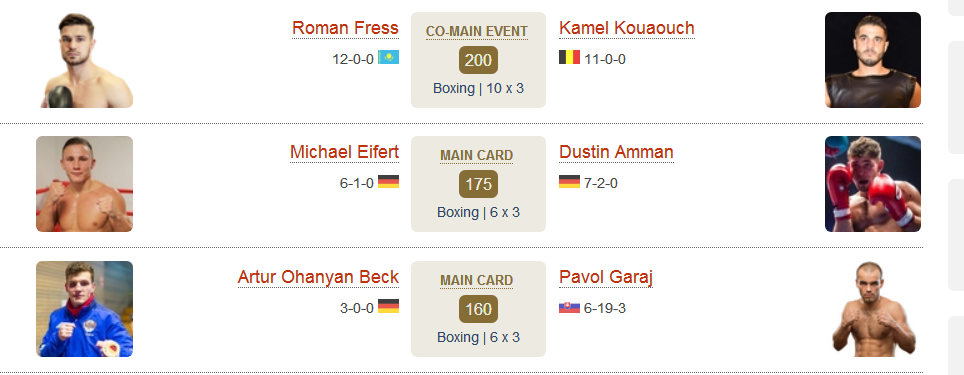Screen dimensions: 964x375
Task: Select the Roman Fress portrait photo
Action: coord(85,60)
